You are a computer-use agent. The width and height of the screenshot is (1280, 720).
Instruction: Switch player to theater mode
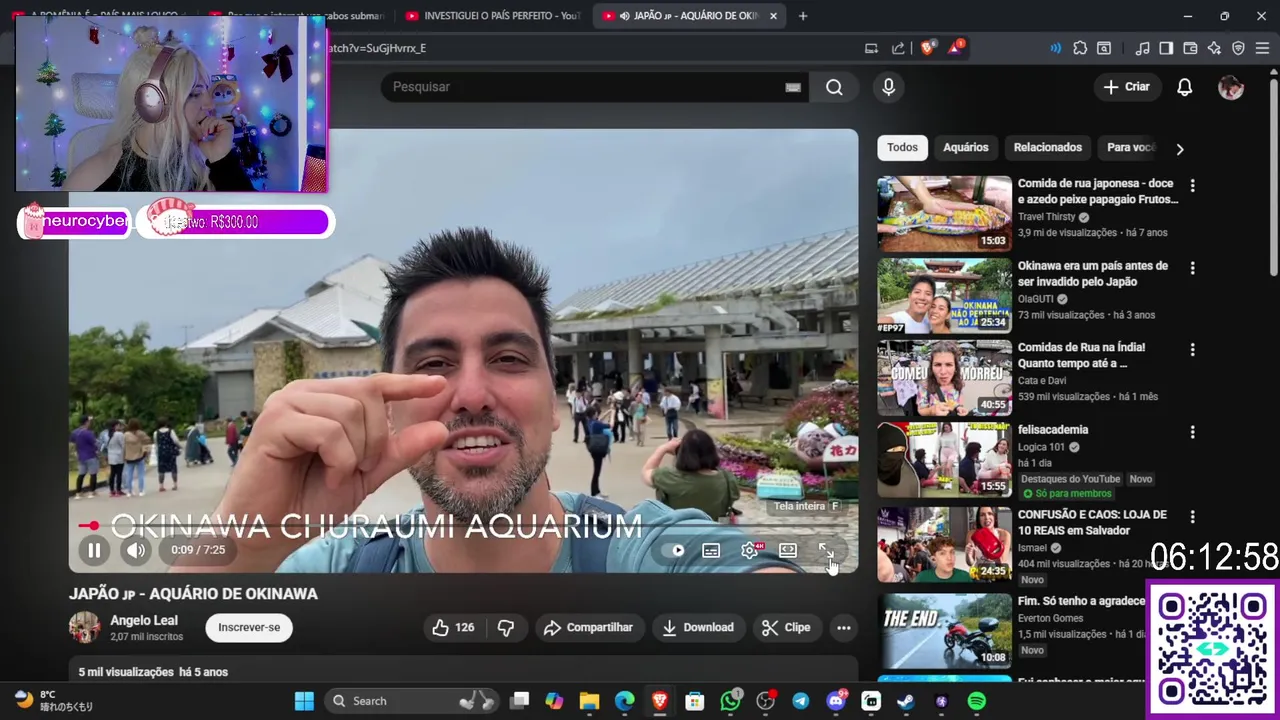click(x=788, y=550)
